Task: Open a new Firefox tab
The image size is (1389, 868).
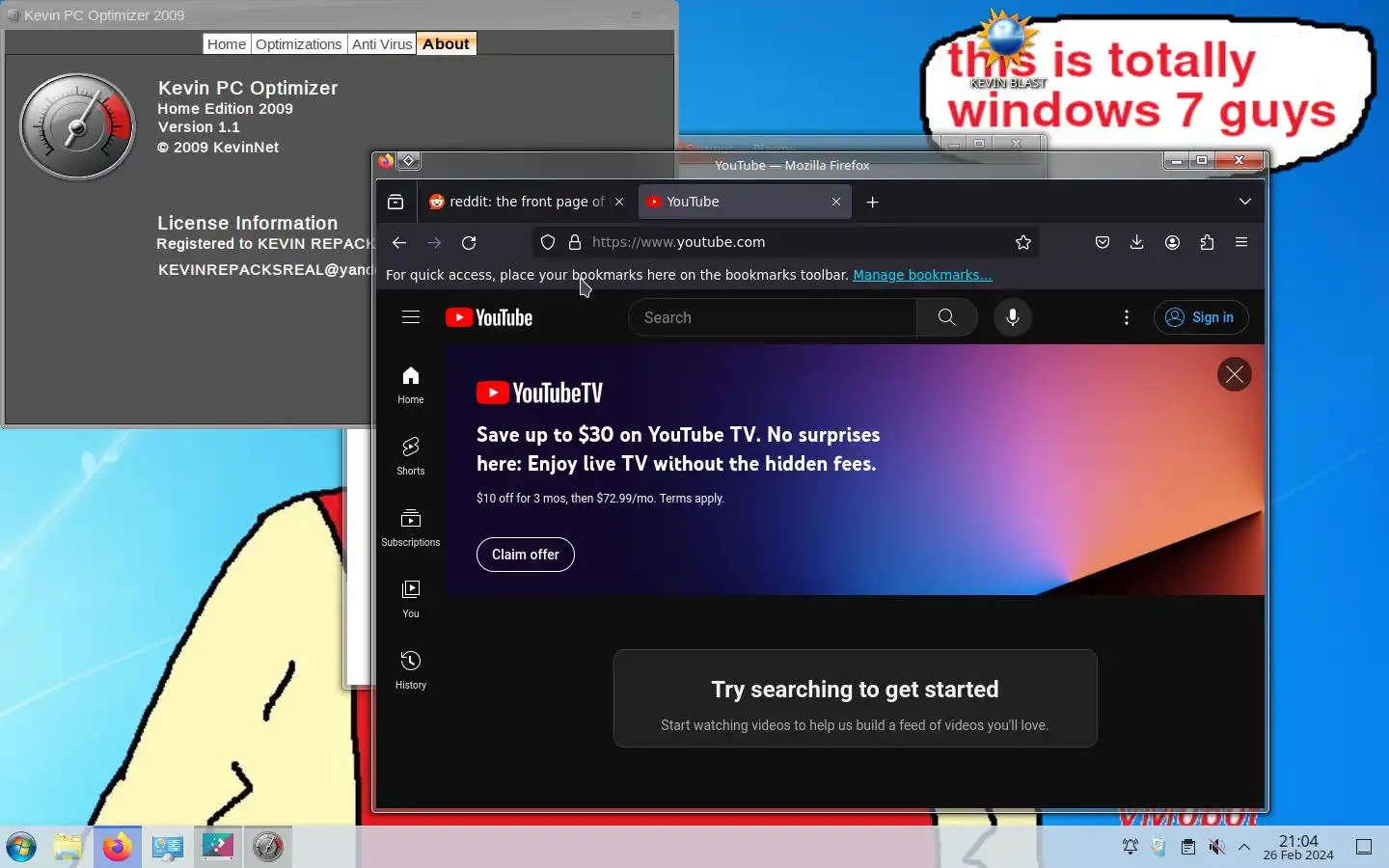Action: point(872,202)
